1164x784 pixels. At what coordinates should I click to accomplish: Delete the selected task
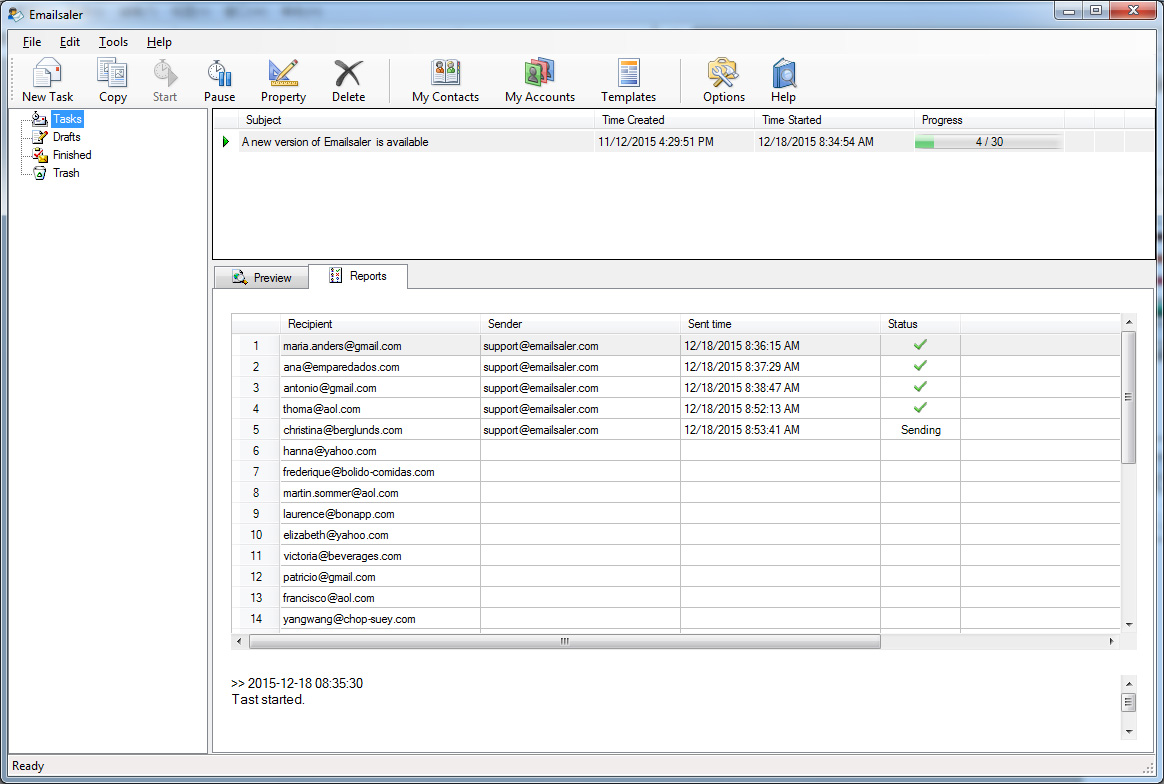348,80
